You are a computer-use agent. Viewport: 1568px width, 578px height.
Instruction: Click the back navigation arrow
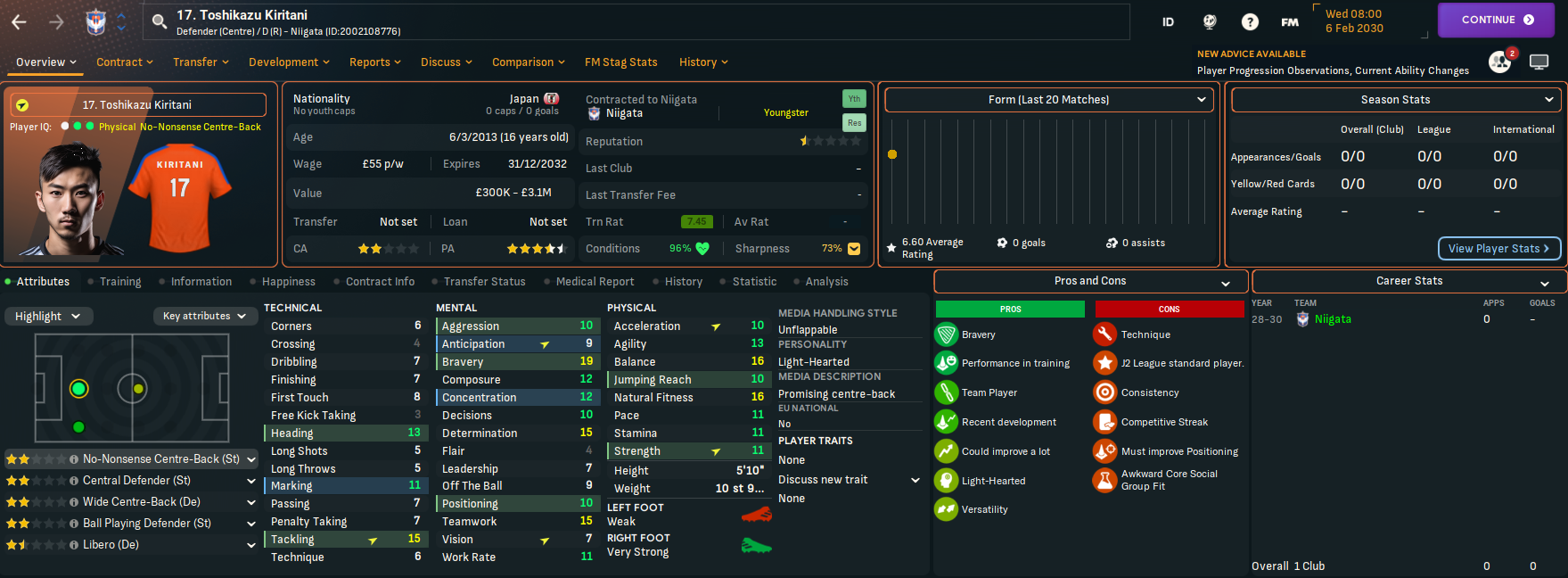tap(19, 22)
